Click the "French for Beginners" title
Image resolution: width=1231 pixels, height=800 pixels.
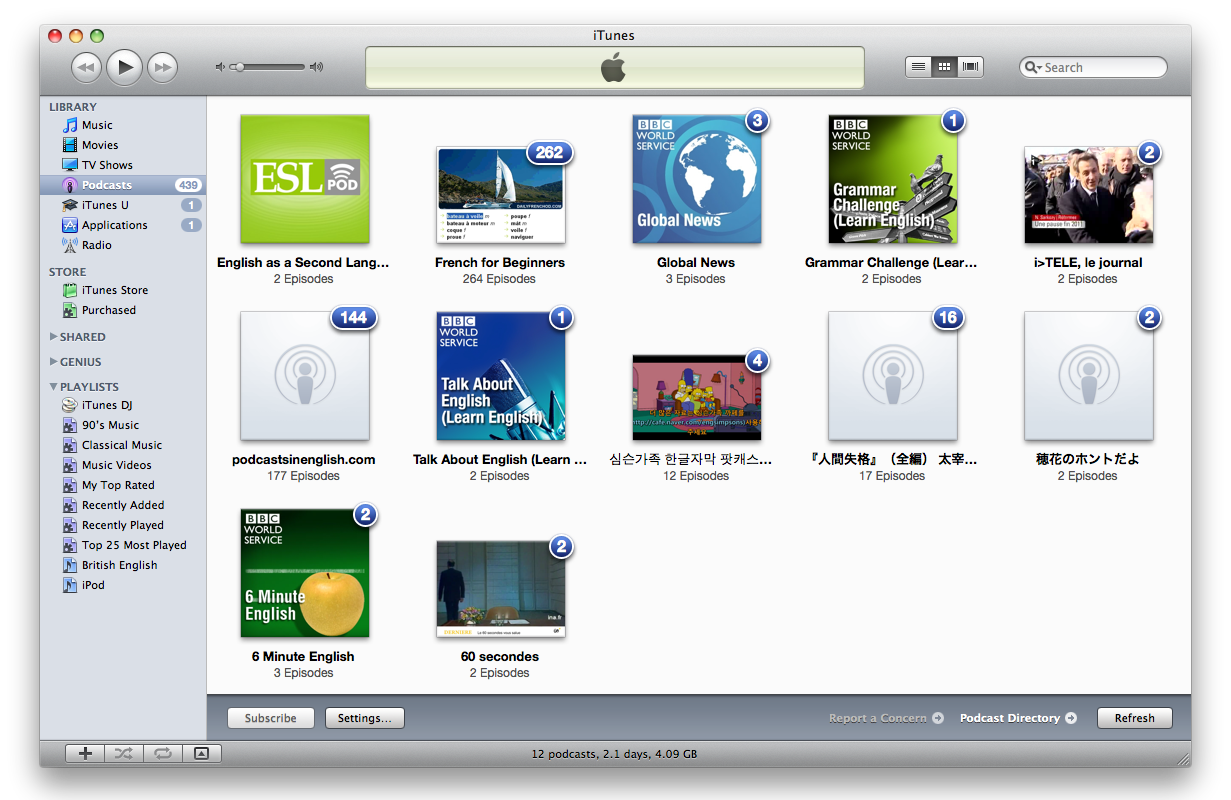coord(500,263)
